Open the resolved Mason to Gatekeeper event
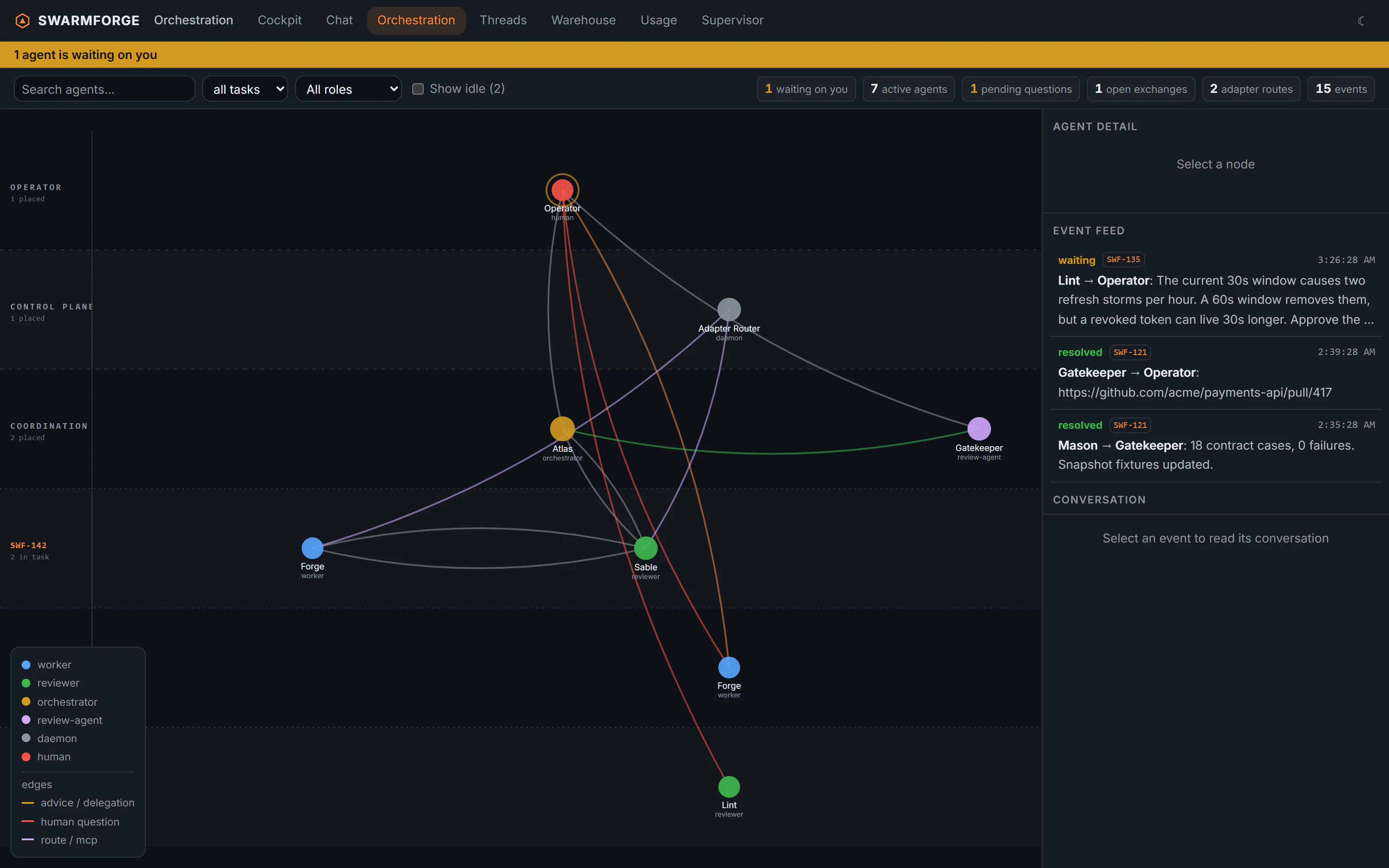This screenshot has height=868, width=1389. click(x=1216, y=445)
